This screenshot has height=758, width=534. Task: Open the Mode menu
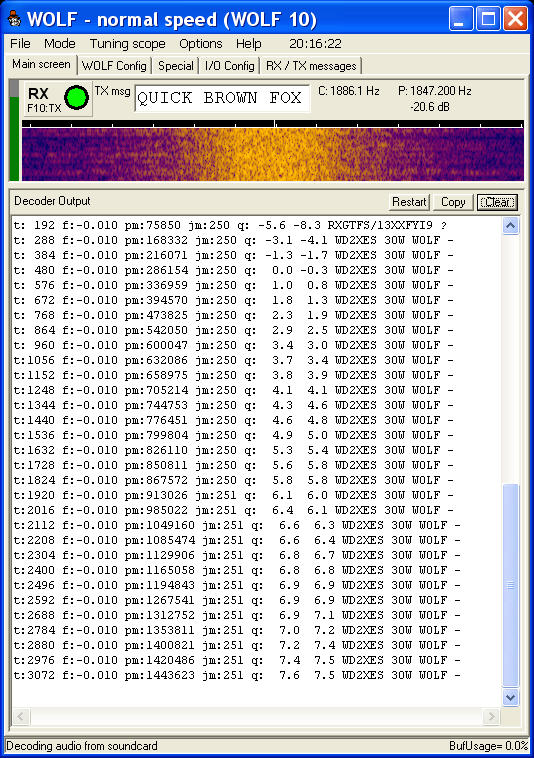pos(59,44)
